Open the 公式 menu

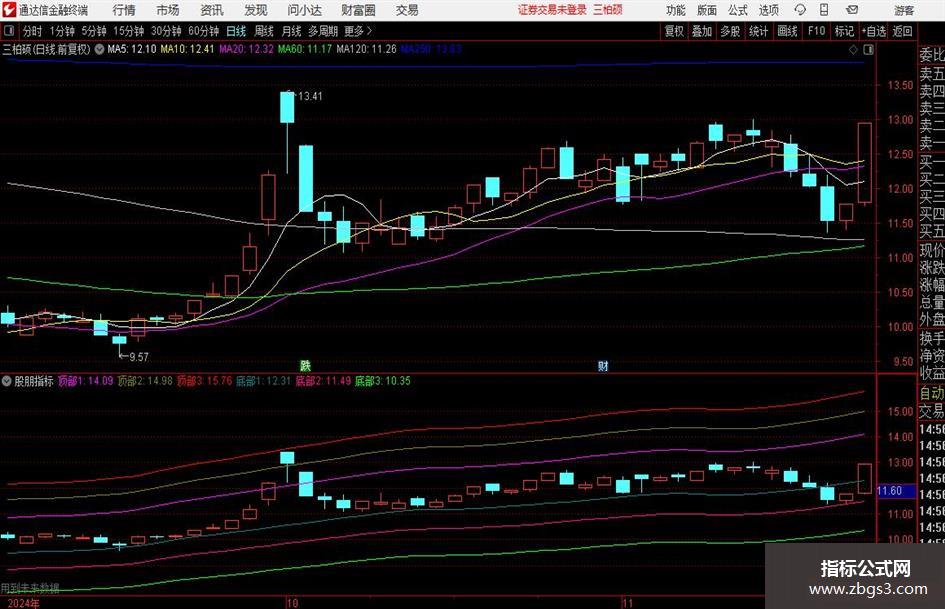pos(737,10)
